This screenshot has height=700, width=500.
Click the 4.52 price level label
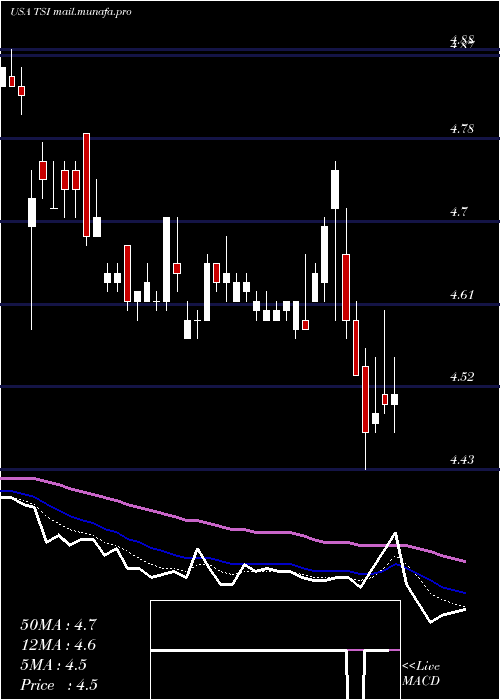point(462,377)
